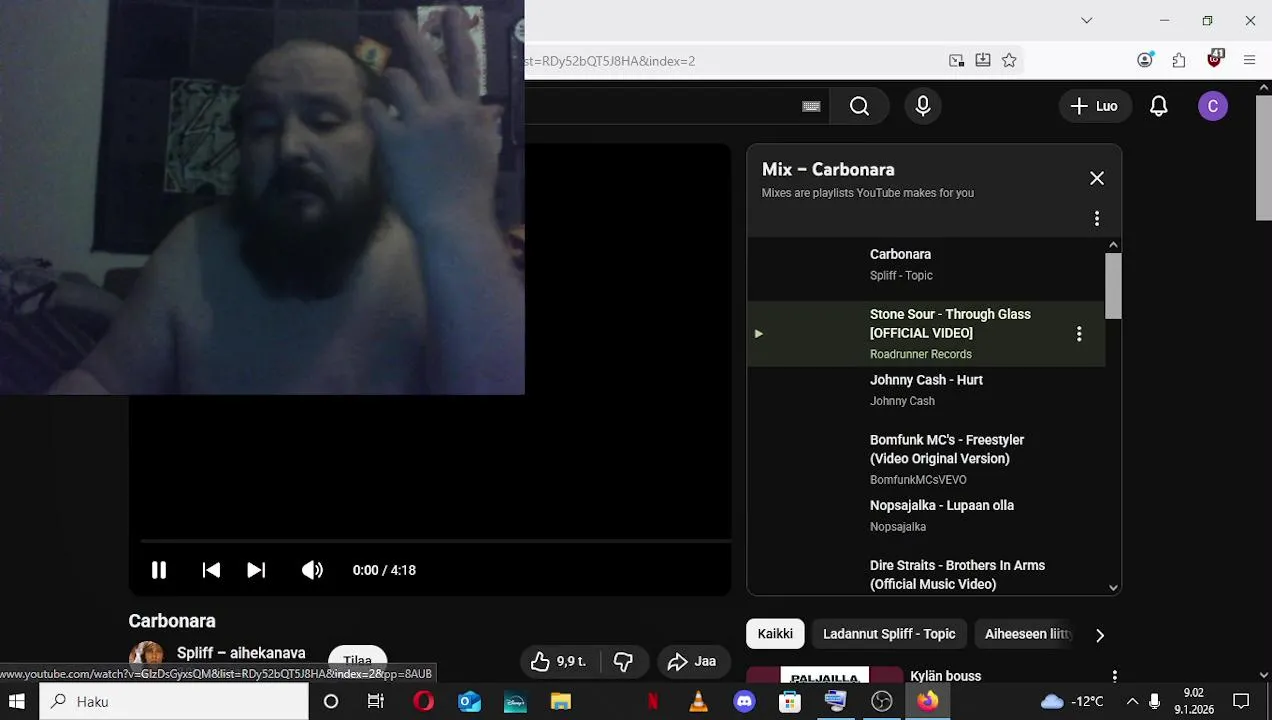Viewport: 1272px width, 720px height.
Task: Open OBS Studio from the taskbar
Action: point(881,701)
